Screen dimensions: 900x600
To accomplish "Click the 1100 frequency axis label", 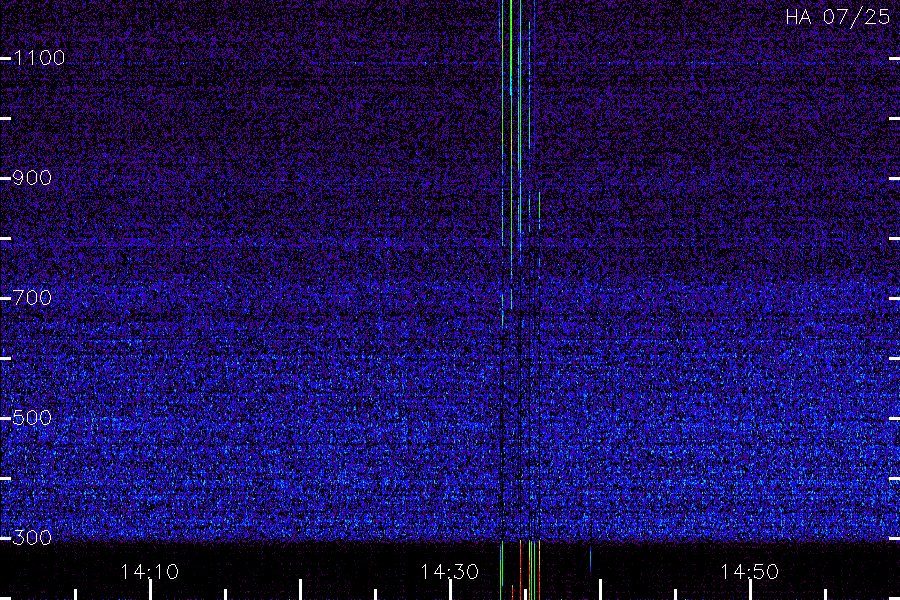I will tap(39, 58).
